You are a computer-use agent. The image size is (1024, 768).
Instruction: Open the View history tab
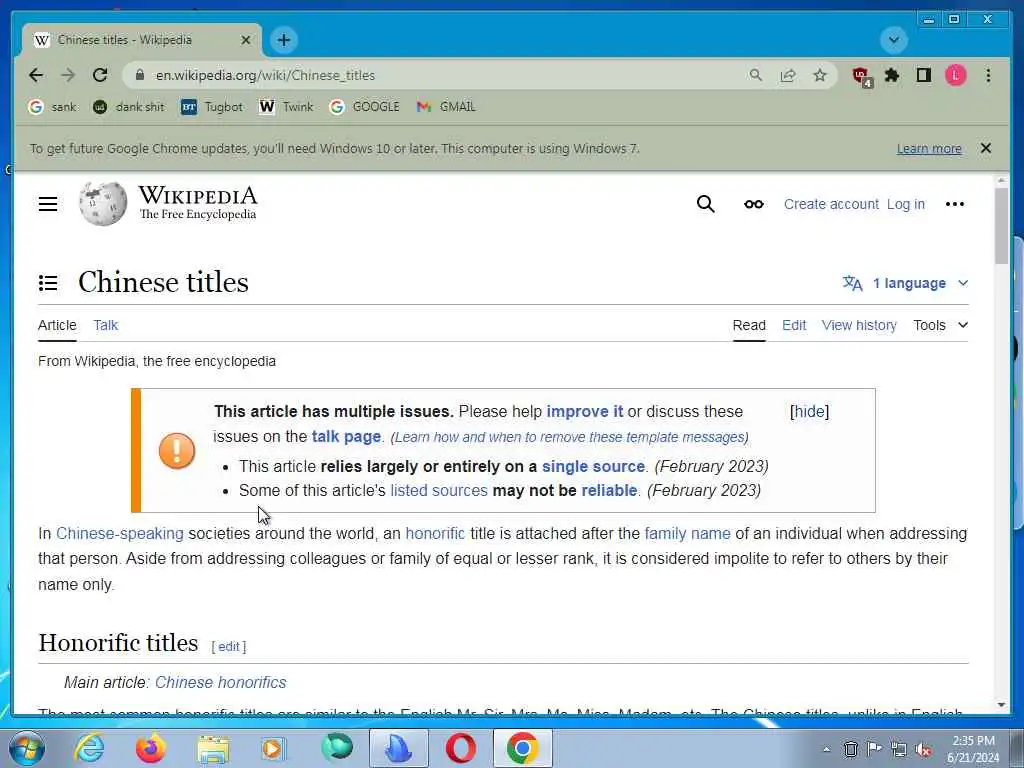point(859,325)
